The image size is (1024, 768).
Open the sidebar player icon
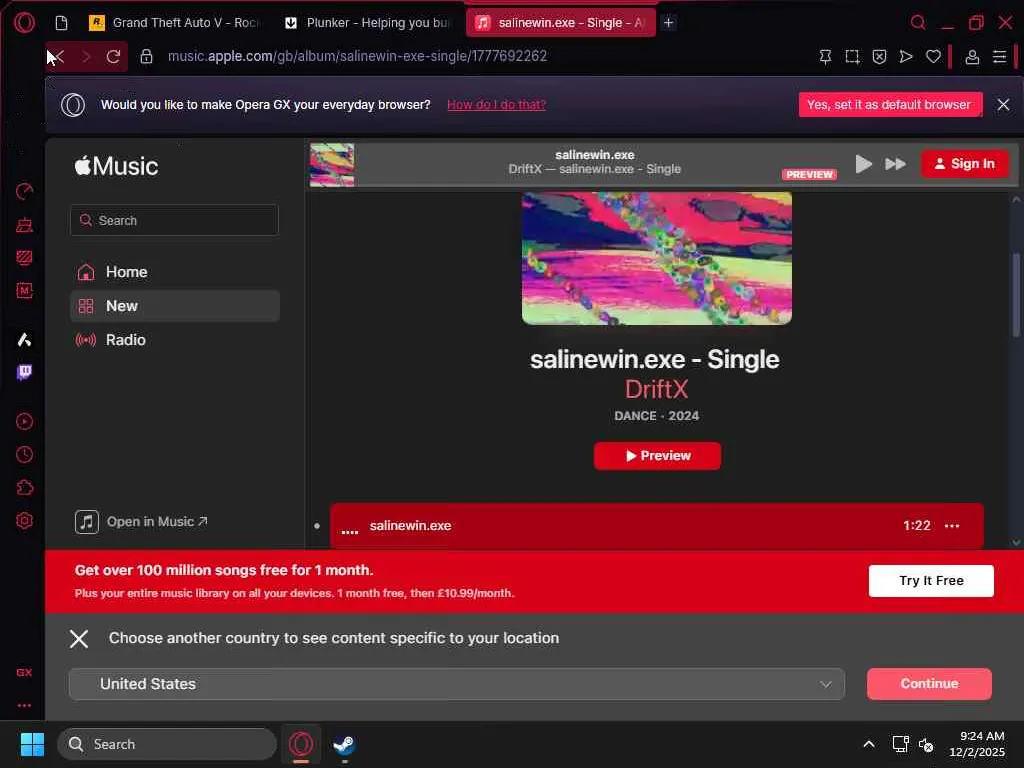click(24, 422)
